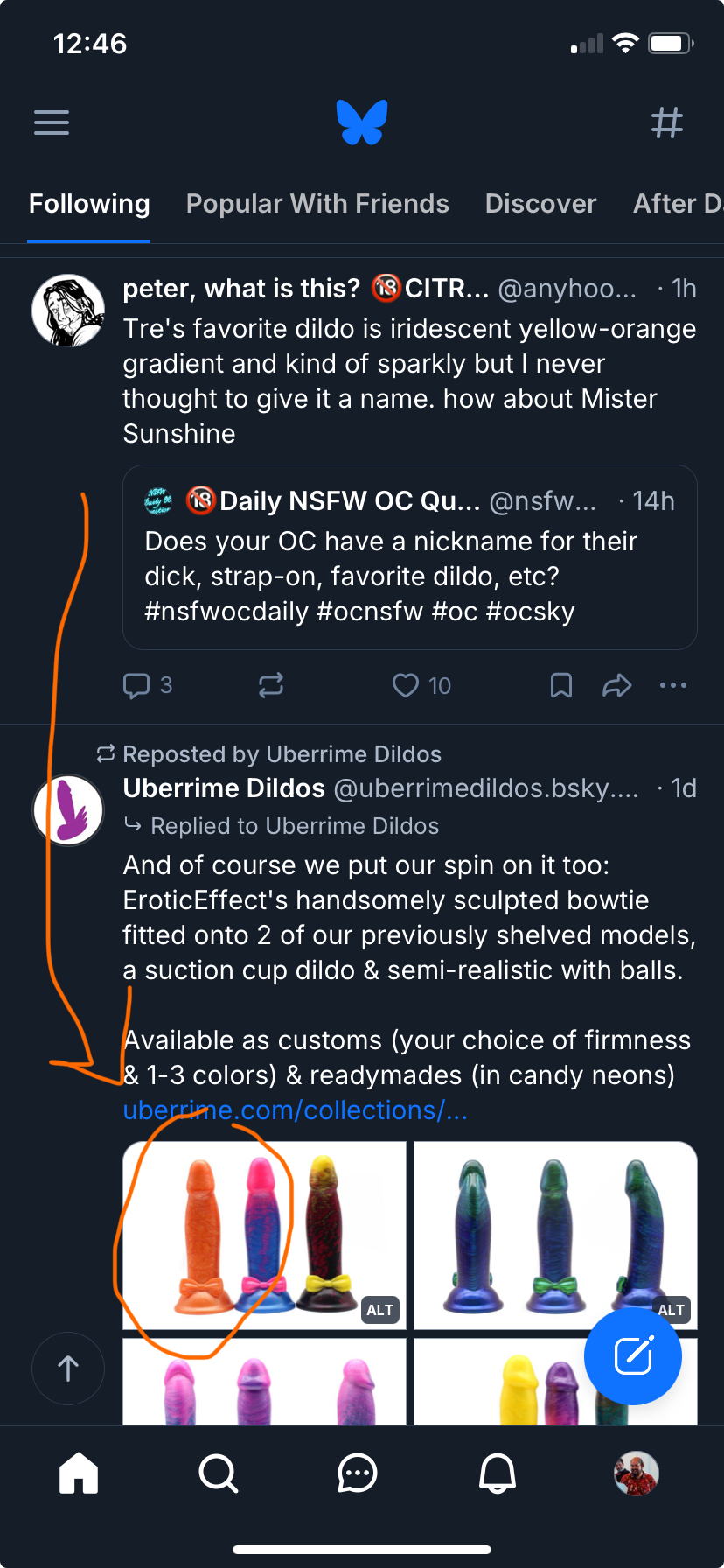Open the Search tab in bottom bar

[x=218, y=1473]
